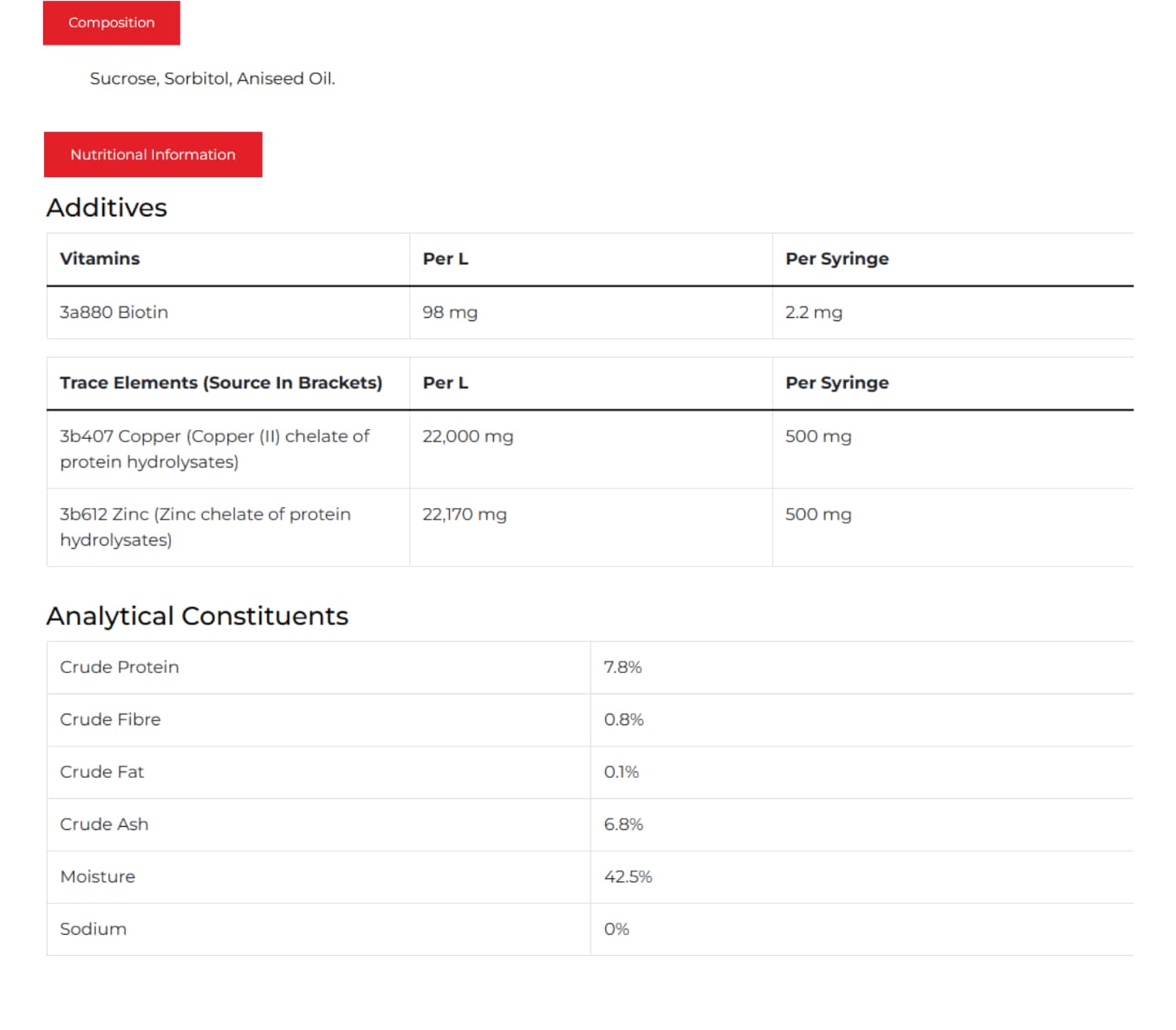Select the Crude Ash row label
Screen dimensions: 1176x1030
[104, 824]
